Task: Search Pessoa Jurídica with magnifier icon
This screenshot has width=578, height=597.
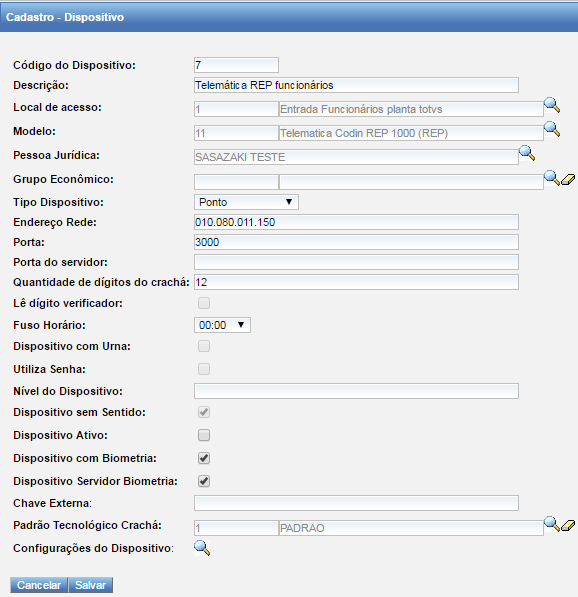Action: [527, 153]
